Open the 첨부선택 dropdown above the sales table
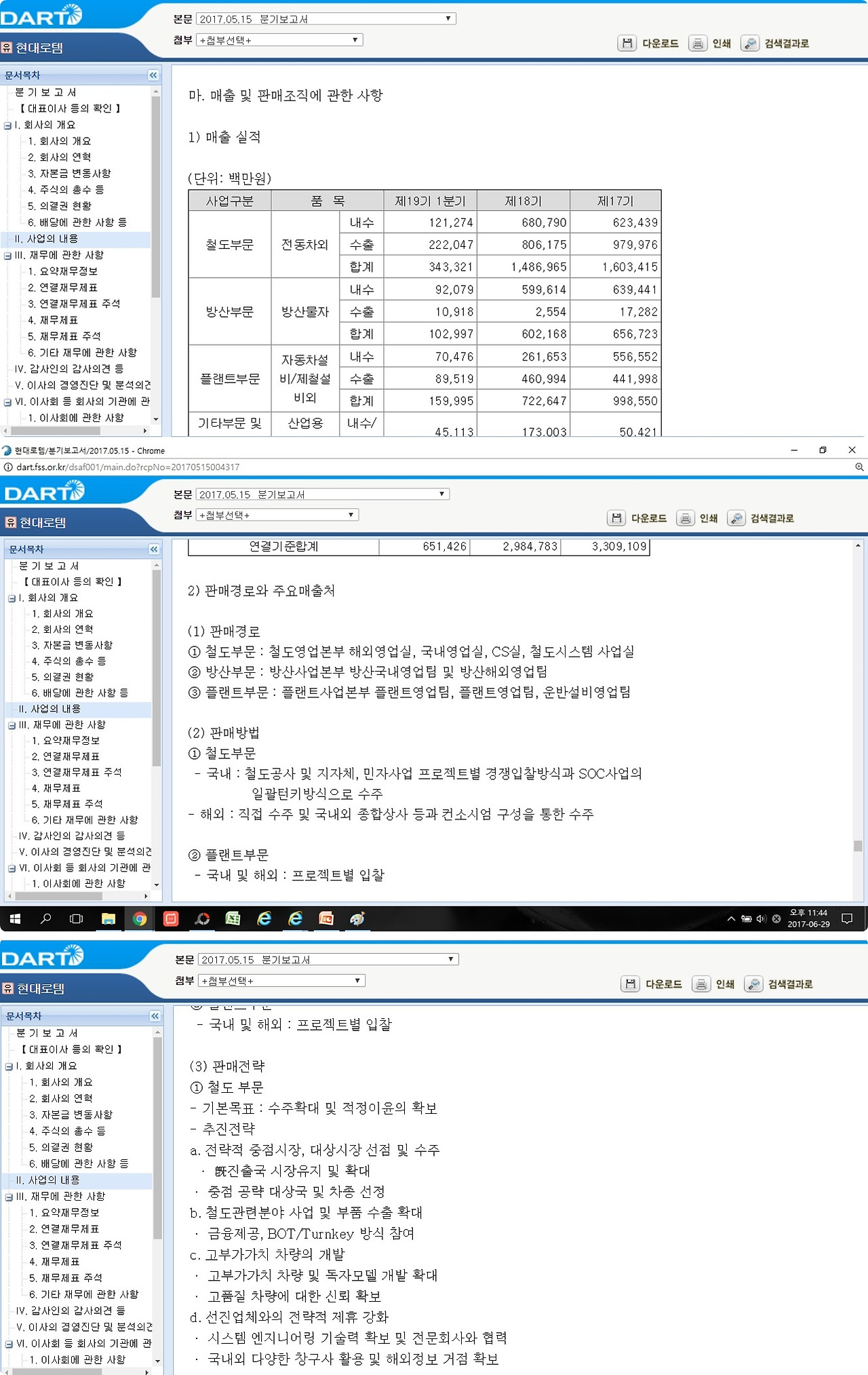 pos(279,40)
